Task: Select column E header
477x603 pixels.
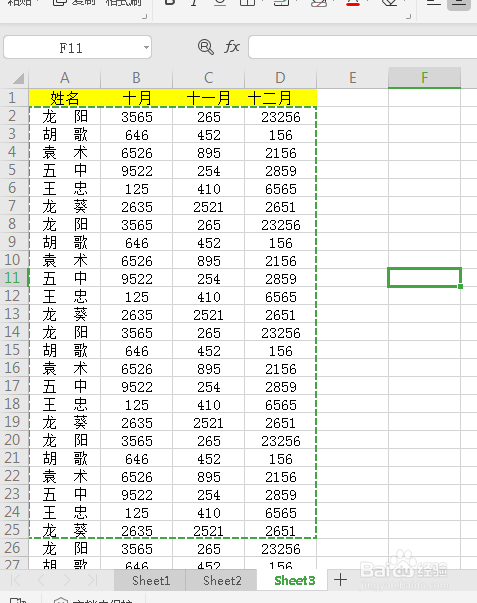Action: (352, 78)
